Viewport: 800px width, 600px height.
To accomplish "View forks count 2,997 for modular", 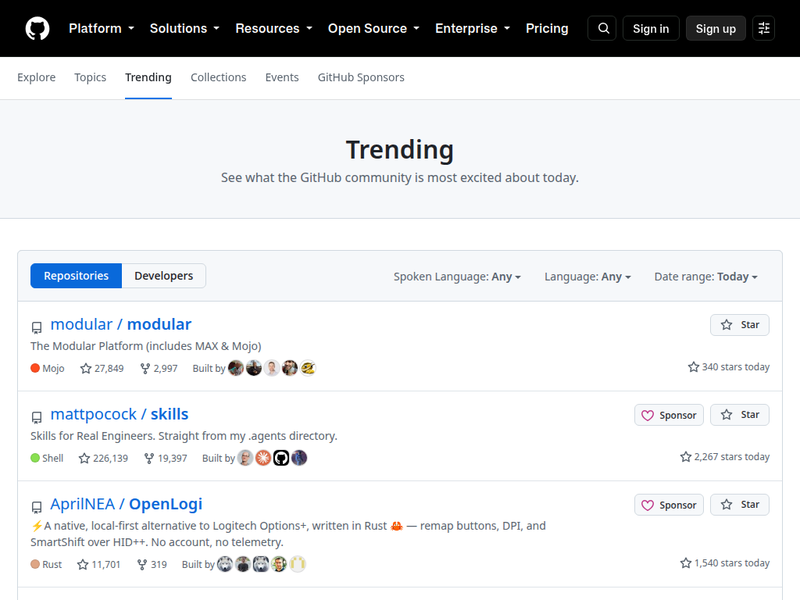I will pyautogui.click(x=159, y=368).
